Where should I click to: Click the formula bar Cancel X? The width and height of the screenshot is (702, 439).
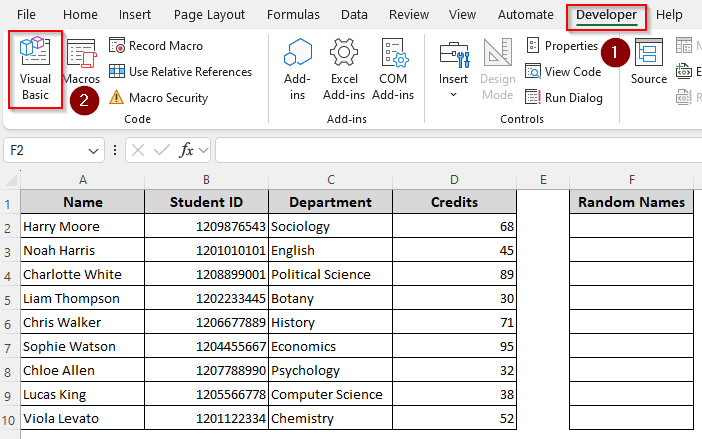point(138,150)
